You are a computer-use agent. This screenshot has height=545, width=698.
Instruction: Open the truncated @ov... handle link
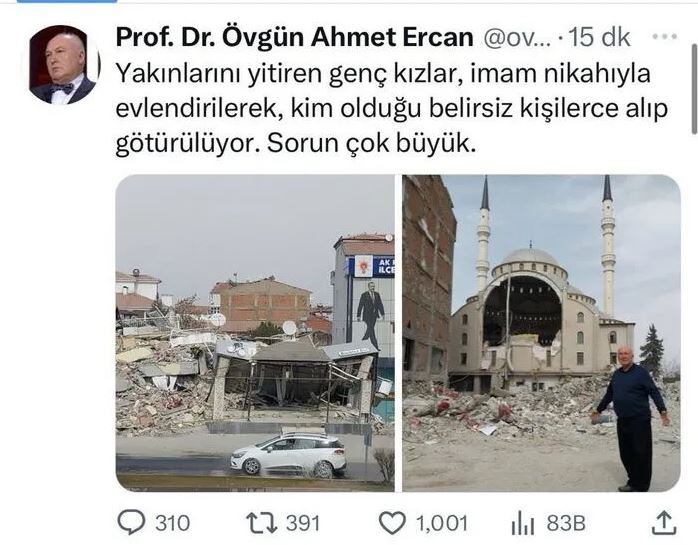[x=517, y=38]
